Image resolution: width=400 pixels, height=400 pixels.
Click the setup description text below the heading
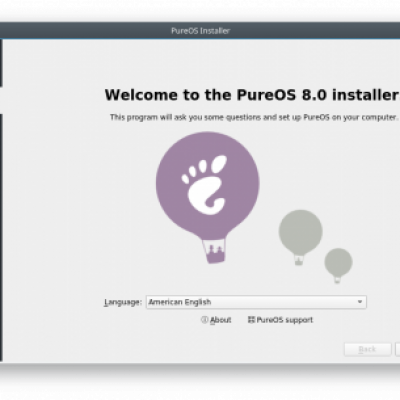(254, 117)
